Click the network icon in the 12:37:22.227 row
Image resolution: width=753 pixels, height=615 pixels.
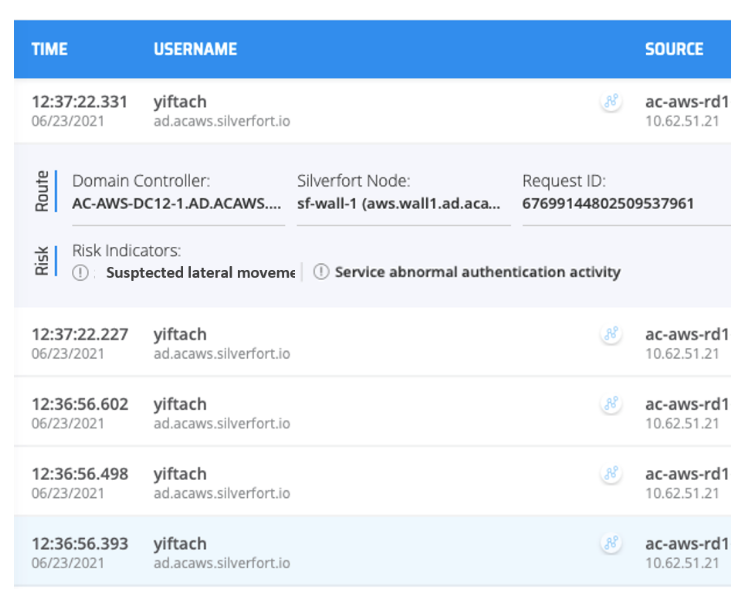pos(610,335)
